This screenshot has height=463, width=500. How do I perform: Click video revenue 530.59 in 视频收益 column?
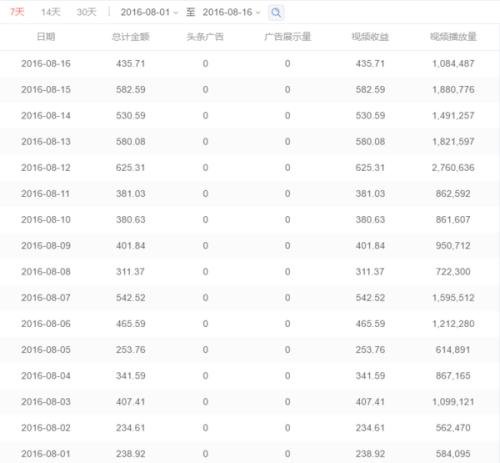pos(370,116)
